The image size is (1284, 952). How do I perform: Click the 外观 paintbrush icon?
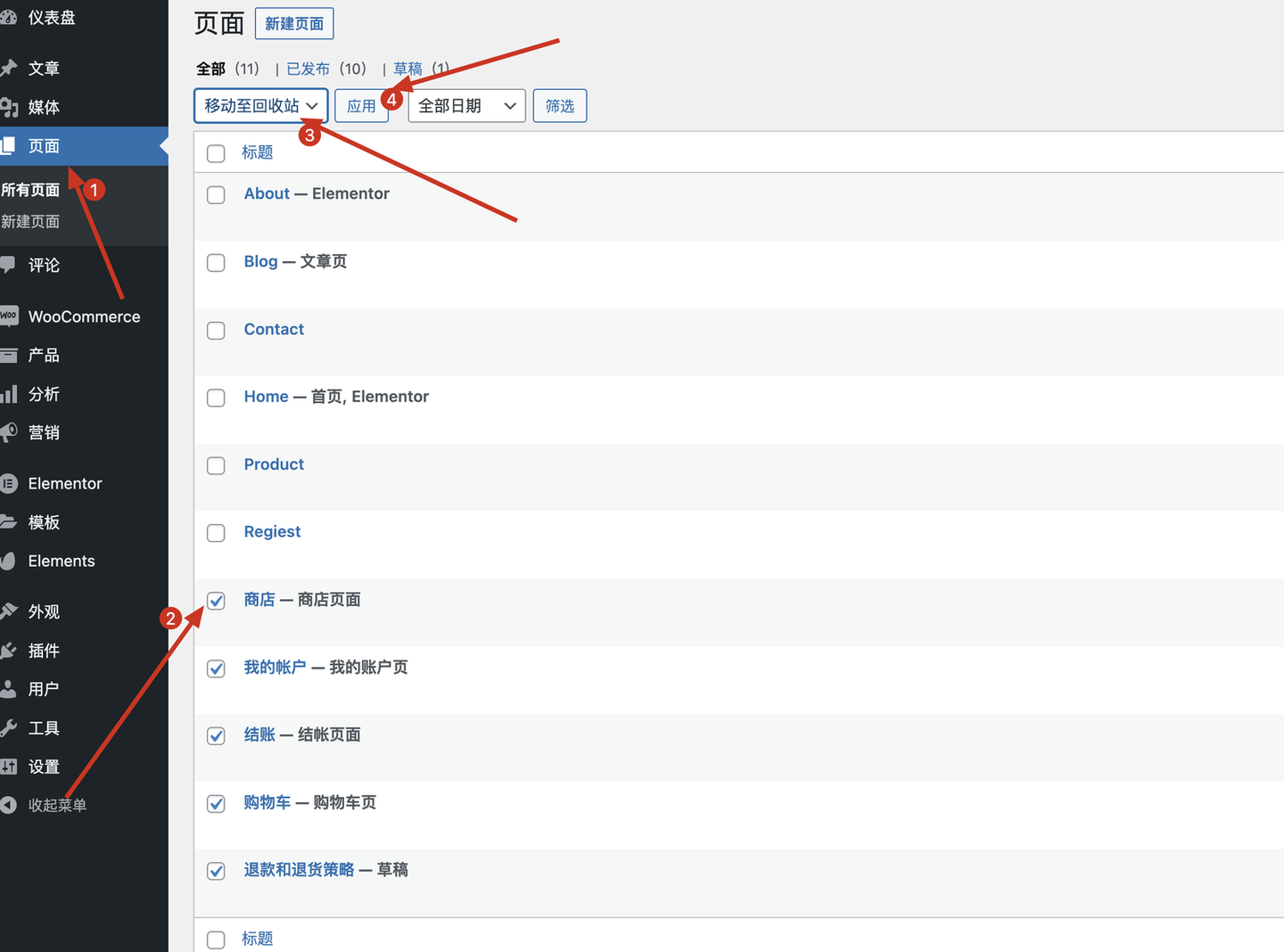pos(8,611)
